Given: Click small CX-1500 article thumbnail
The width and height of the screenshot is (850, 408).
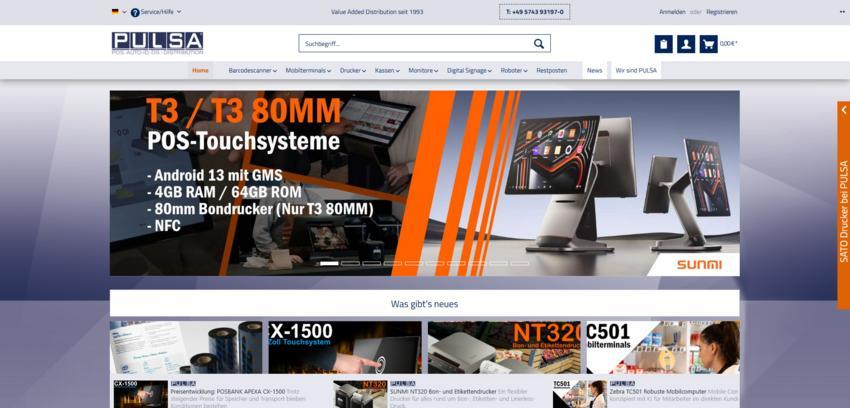Looking at the screenshot, I should (x=140, y=394).
